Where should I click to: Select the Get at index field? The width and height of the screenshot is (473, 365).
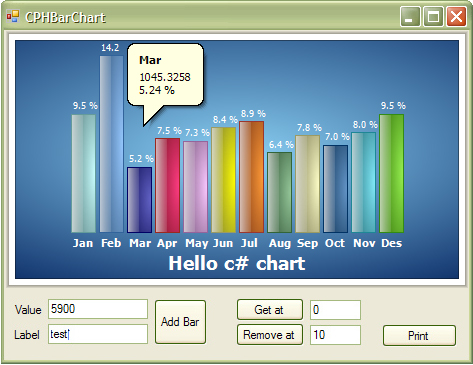pos(335,310)
